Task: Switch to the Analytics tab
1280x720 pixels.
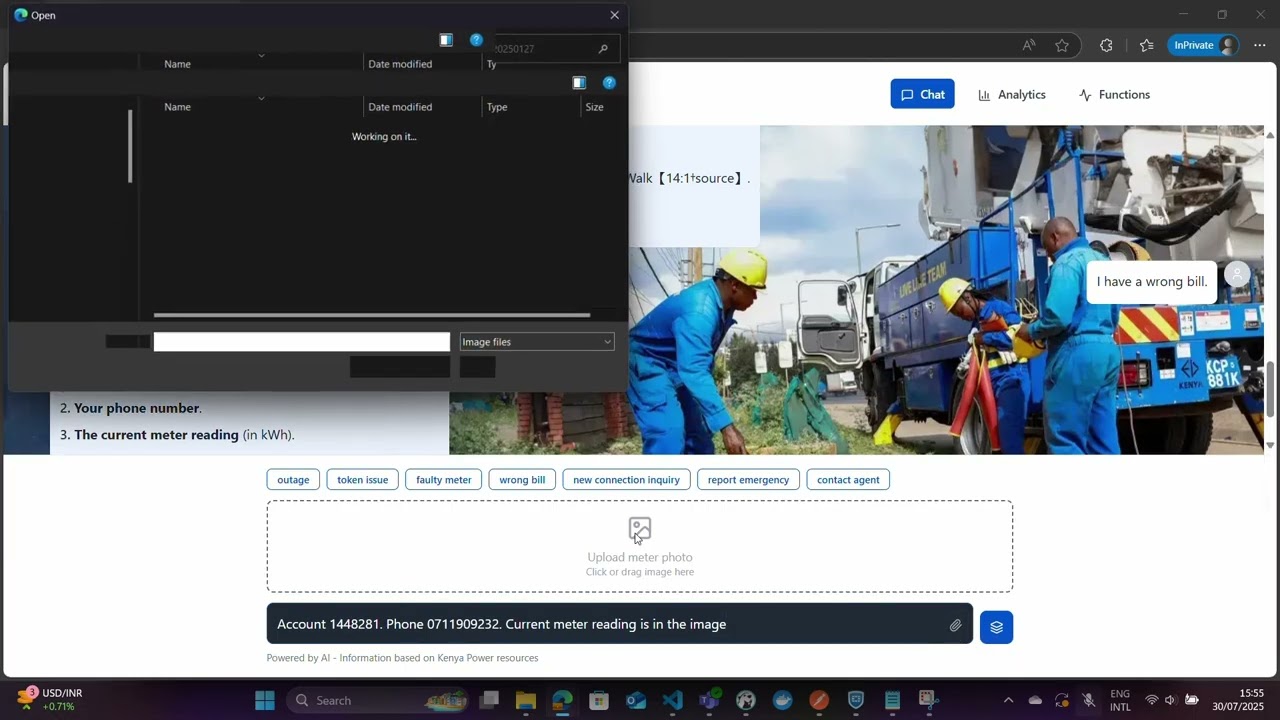Action: (x=1011, y=94)
